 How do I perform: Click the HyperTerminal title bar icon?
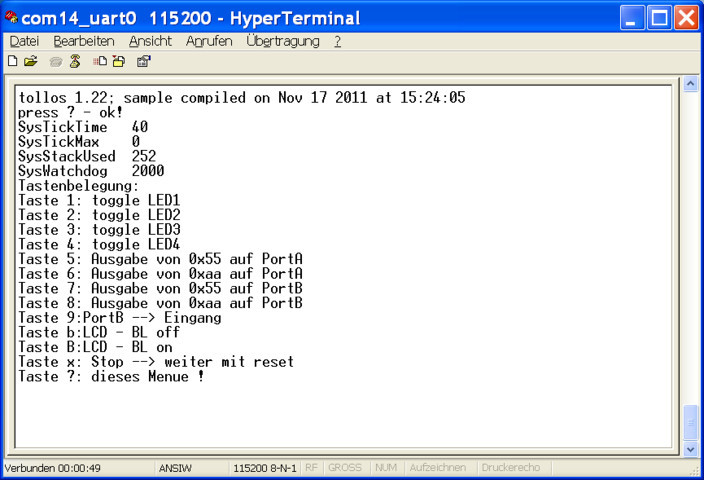coord(11,18)
